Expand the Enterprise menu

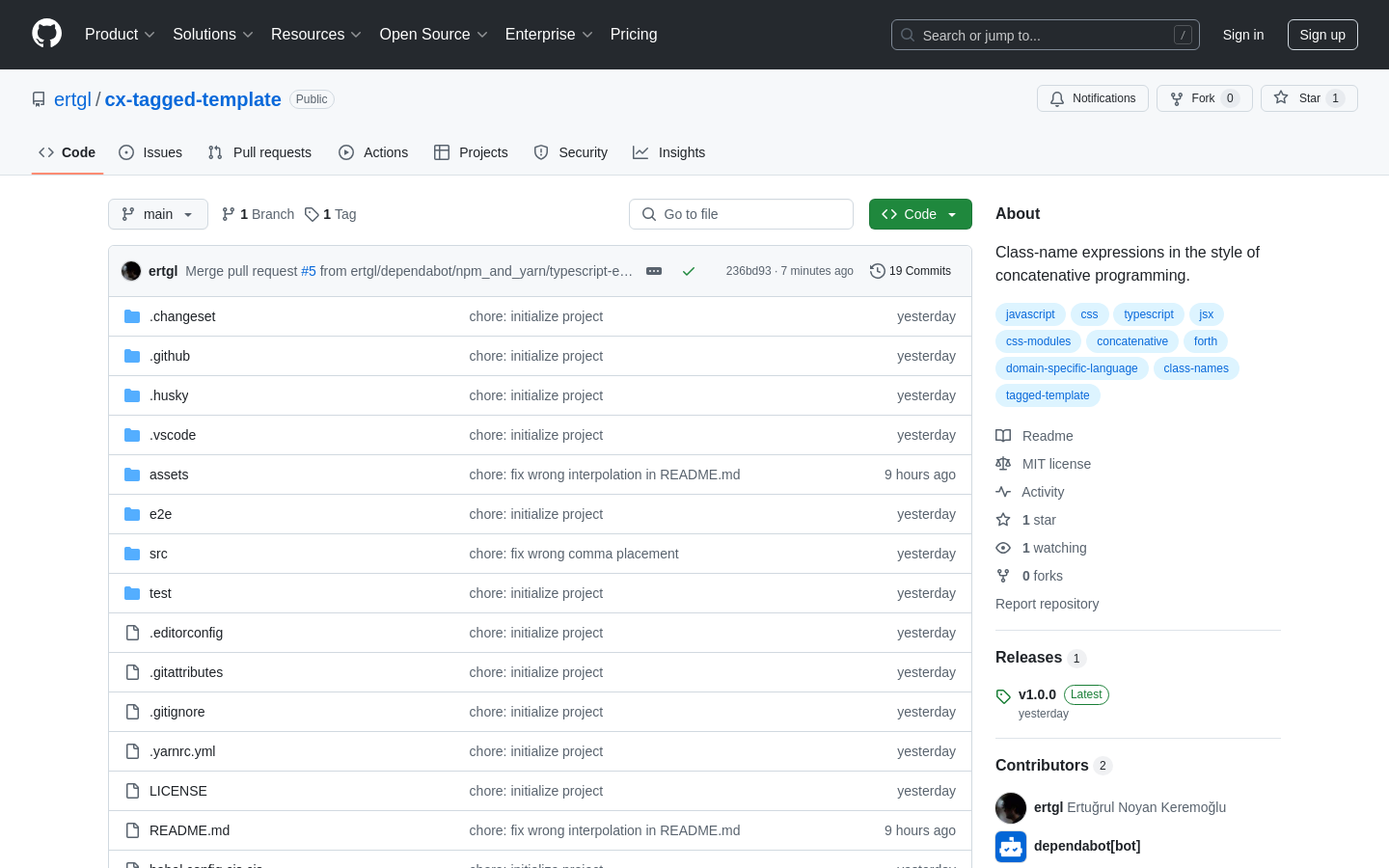point(549,34)
